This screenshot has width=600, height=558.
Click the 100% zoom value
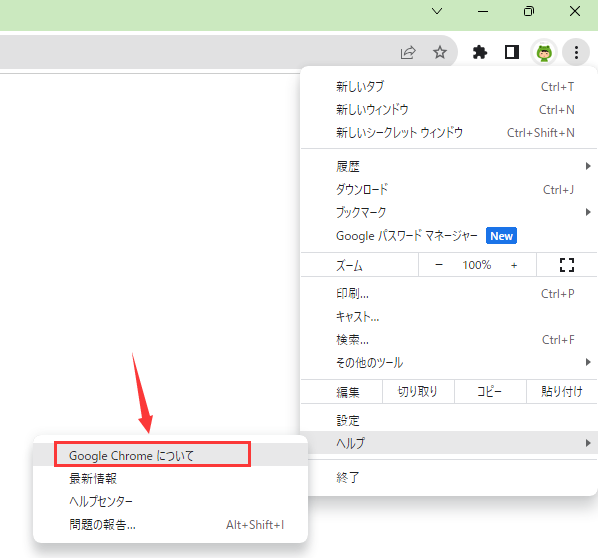coord(476,265)
